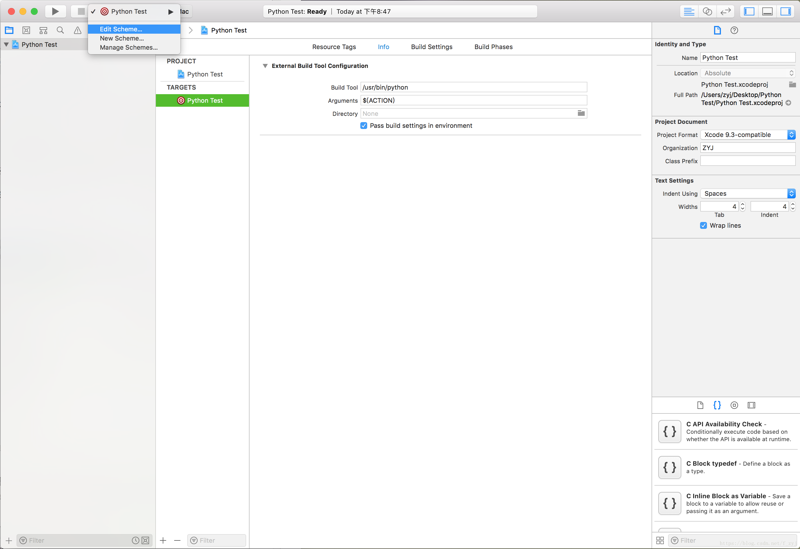Click the Tab width stepper
The image size is (800, 549).
pos(742,207)
